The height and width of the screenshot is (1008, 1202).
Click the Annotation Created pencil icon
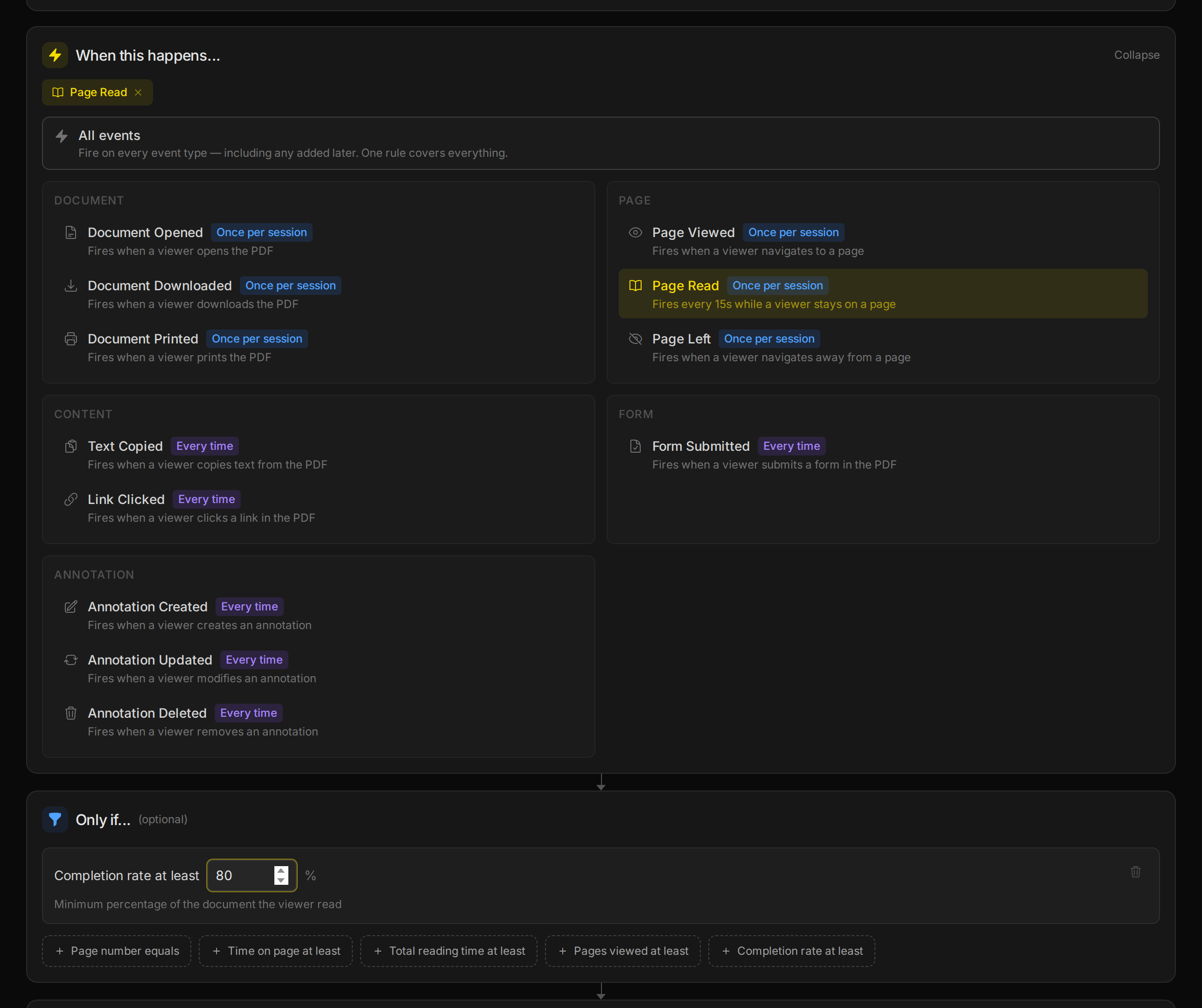(70, 607)
